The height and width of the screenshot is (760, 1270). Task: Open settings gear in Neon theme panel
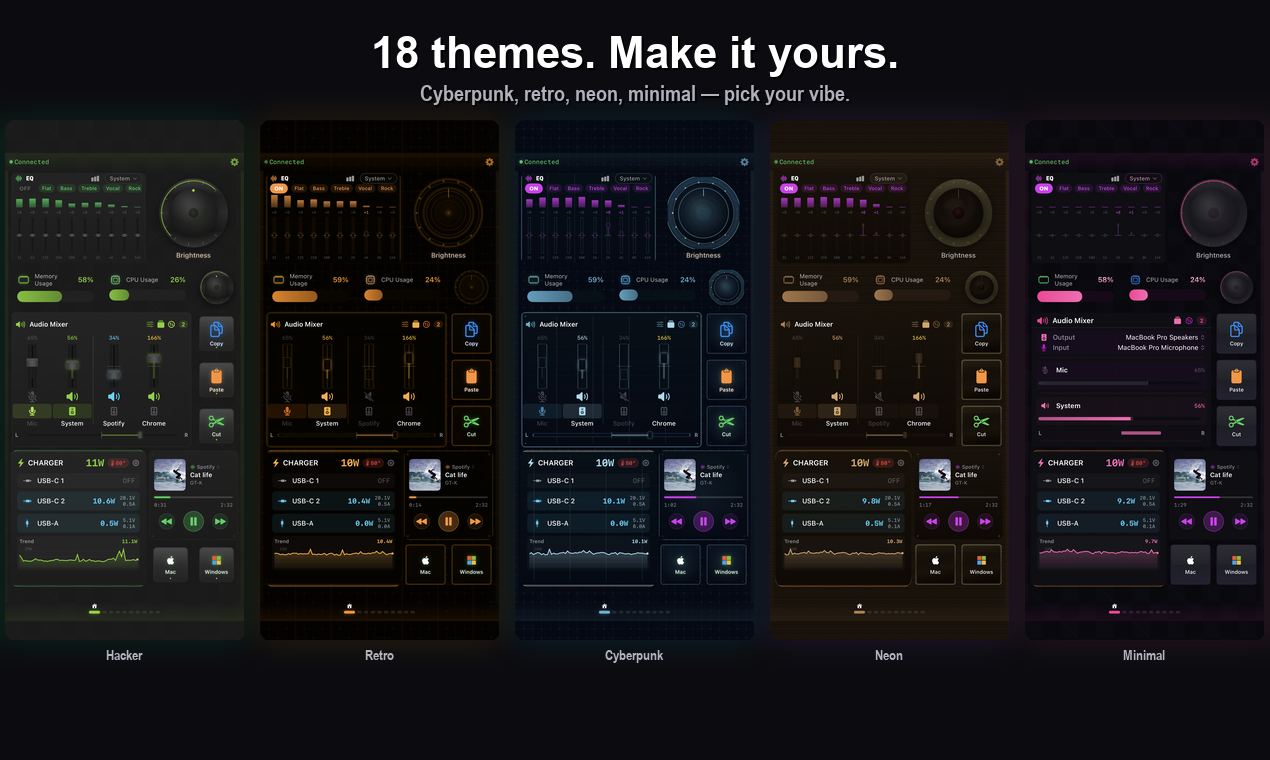click(999, 162)
